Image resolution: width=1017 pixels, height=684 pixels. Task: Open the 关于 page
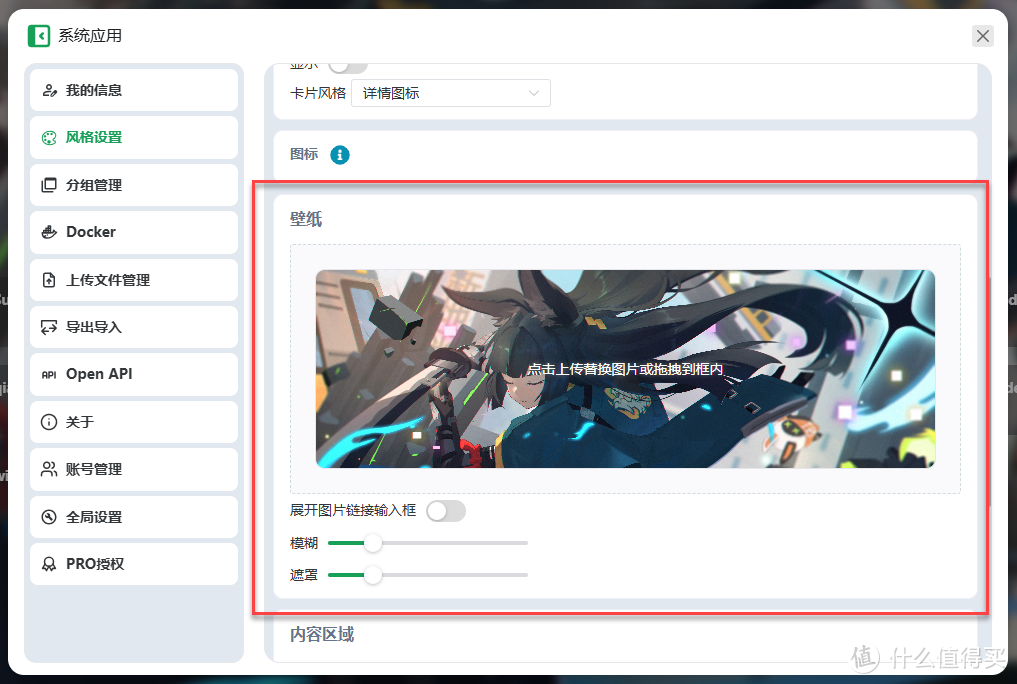pos(134,422)
